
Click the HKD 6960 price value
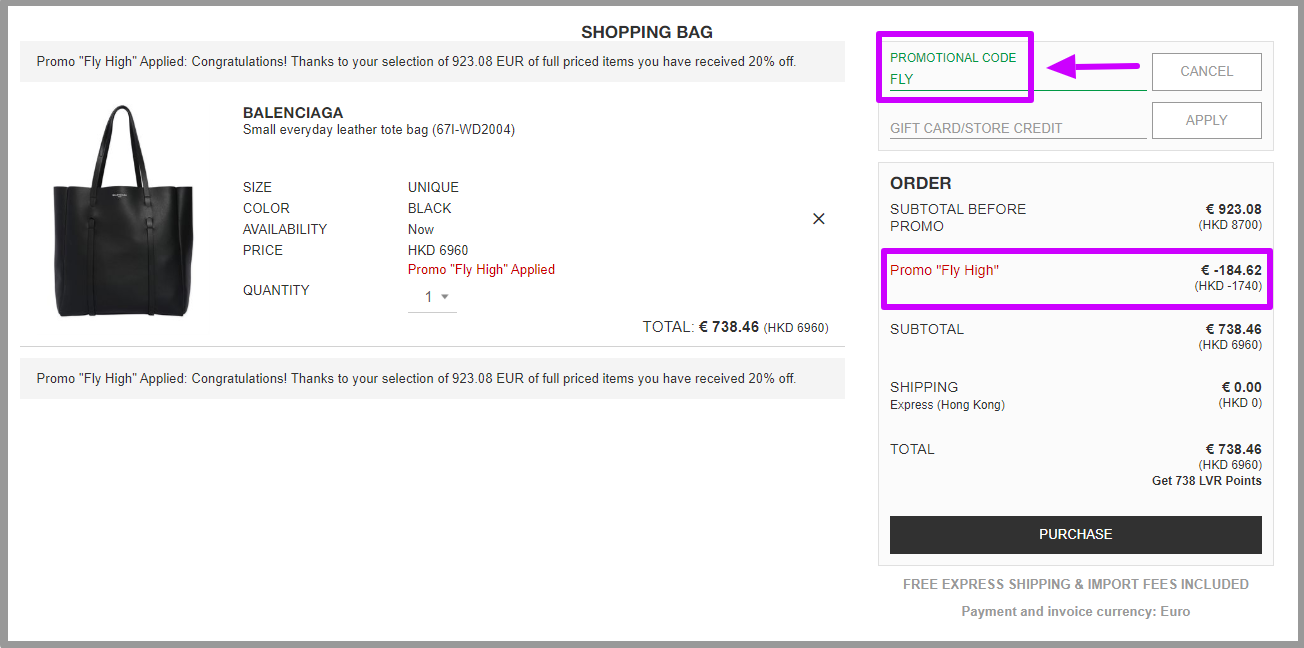(438, 250)
